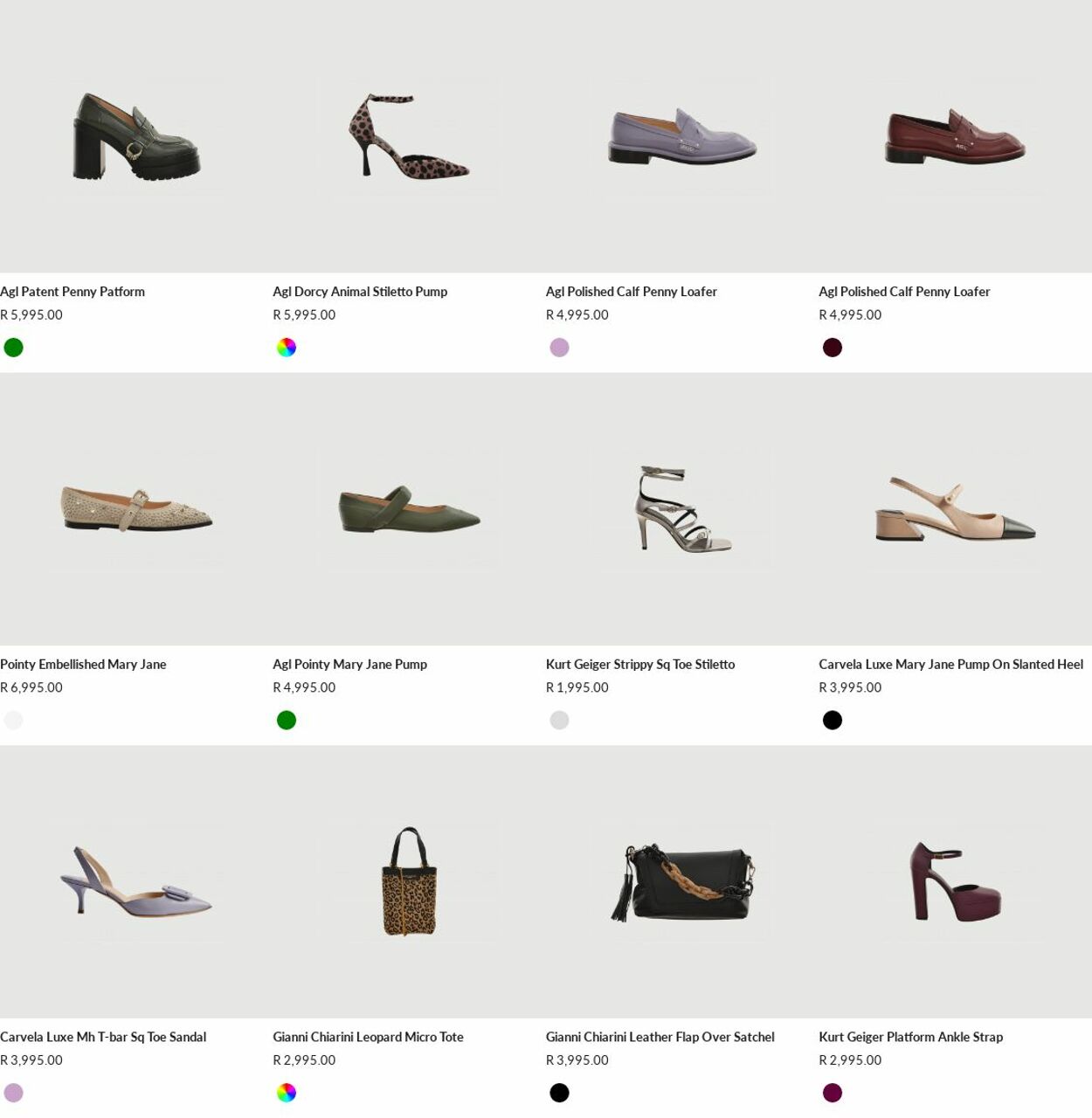Screen dimensions: 1092x1118
Task: Choose the dark burgundy swatch under Agl Polished Calf Penny Loafer
Action: pos(833,348)
